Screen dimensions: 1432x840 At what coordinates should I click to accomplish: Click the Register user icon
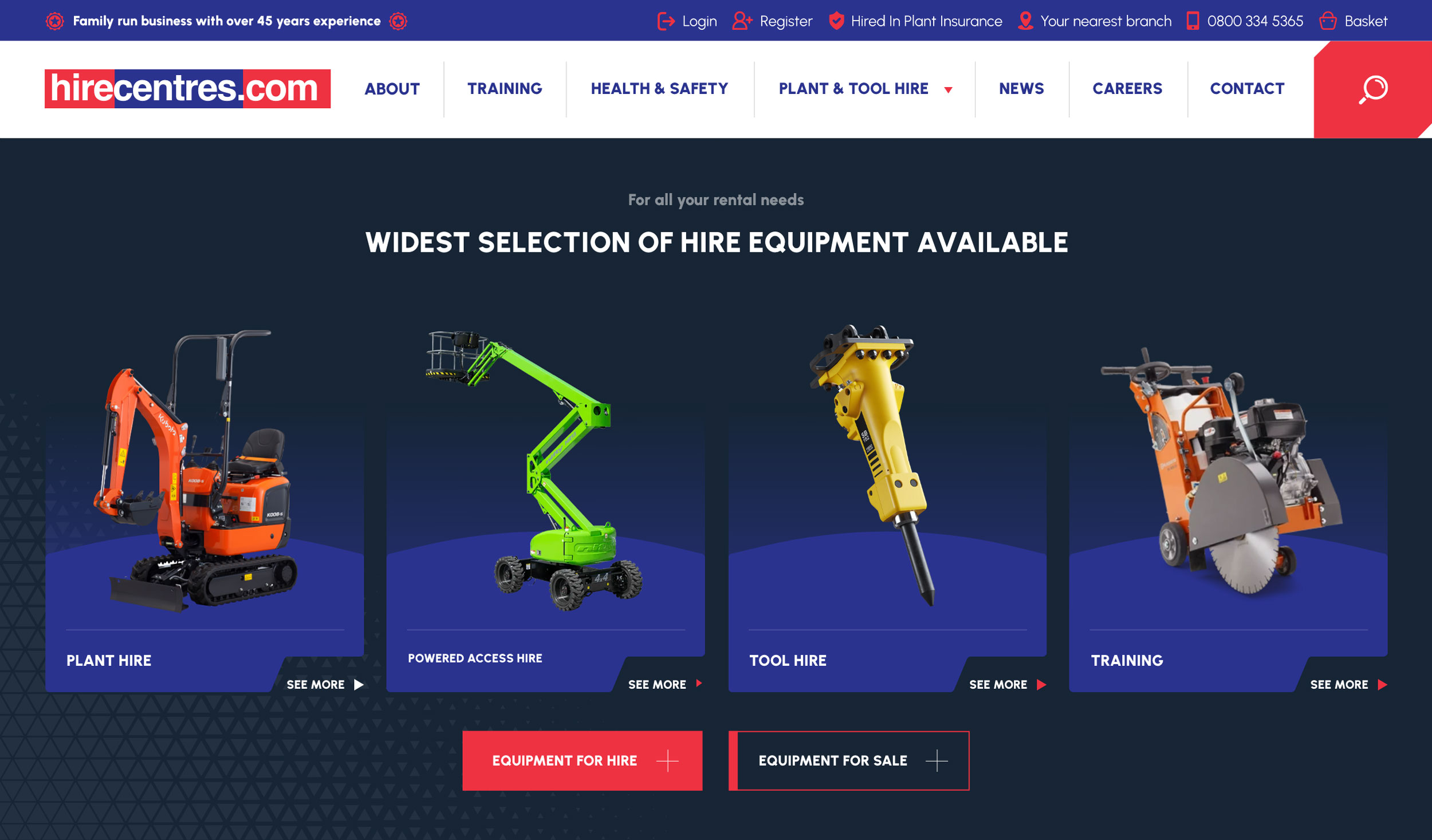coord(742,21)
